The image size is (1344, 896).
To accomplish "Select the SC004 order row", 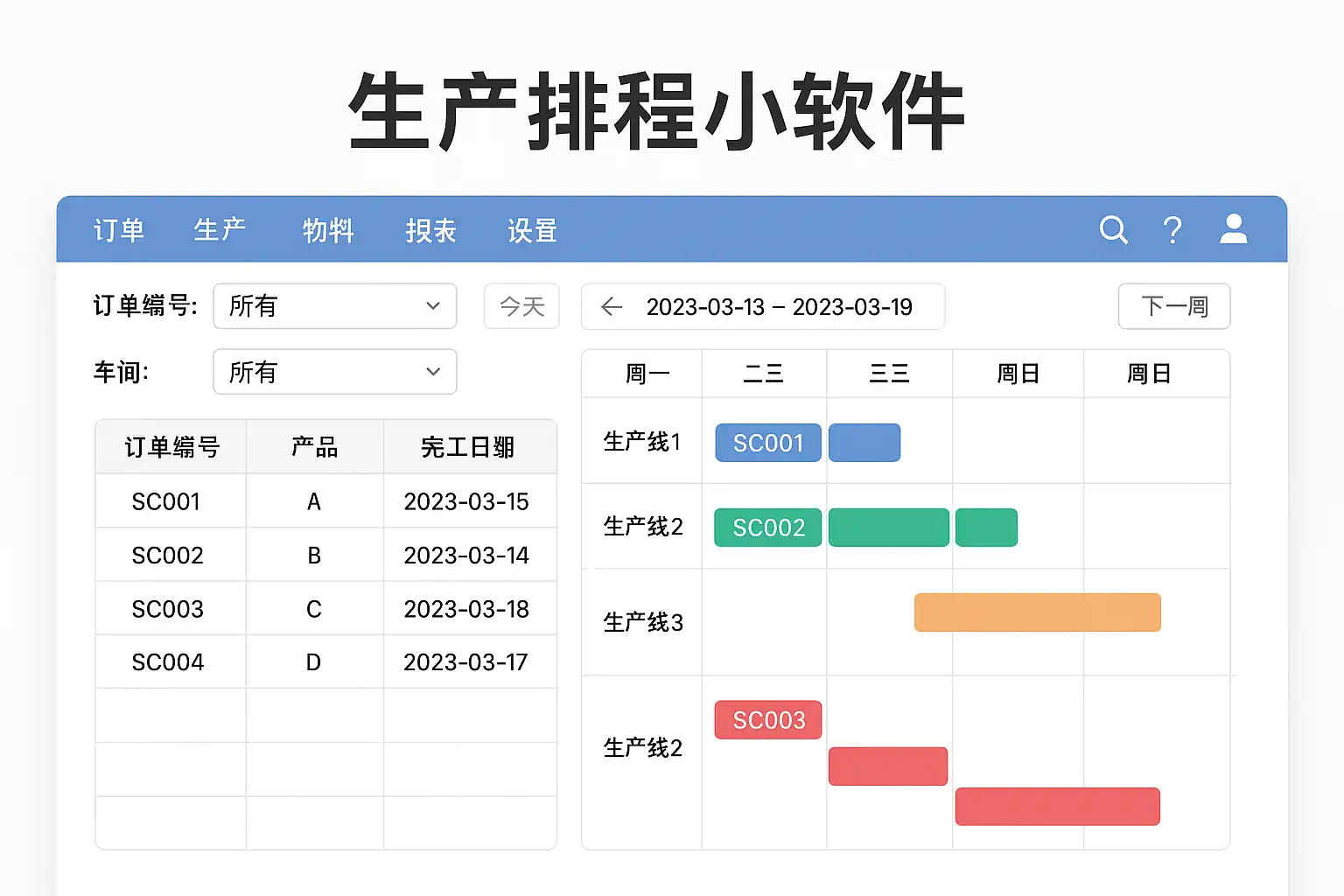I will tap(326, 662).
